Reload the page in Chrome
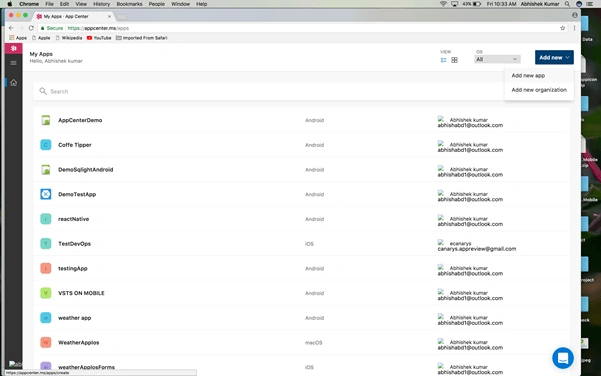Image resolution: width=601 pixels, height=376 pixels. pyautogui.click(x=31, y=28)
